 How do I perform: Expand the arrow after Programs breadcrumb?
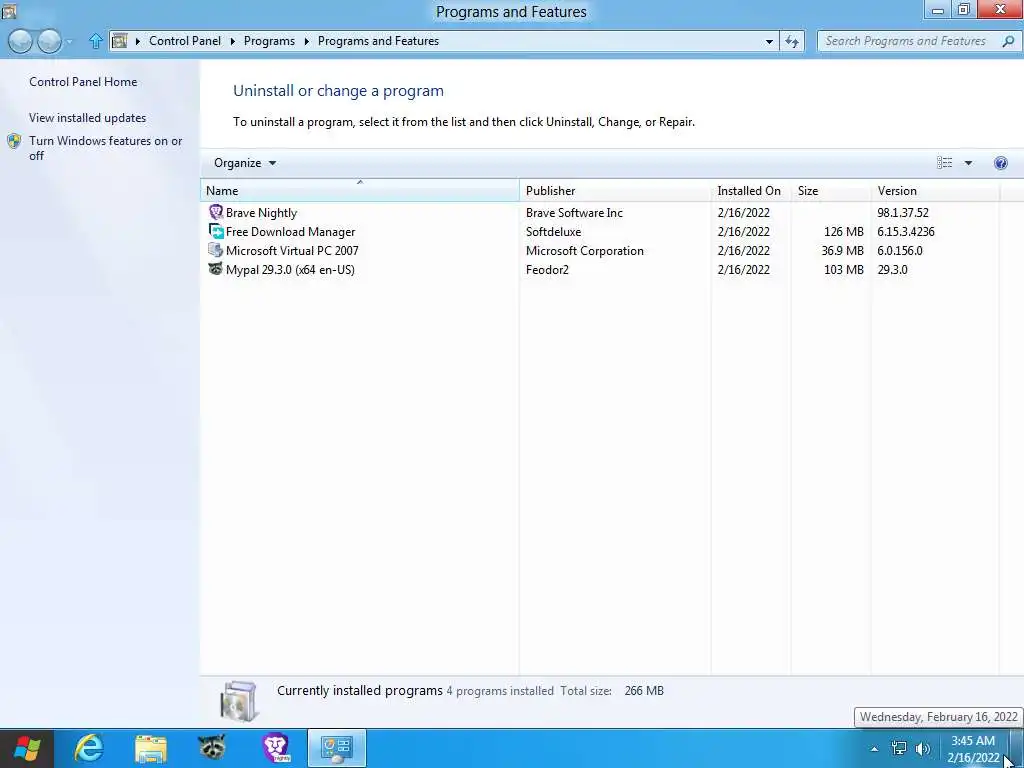coord(306,41)
